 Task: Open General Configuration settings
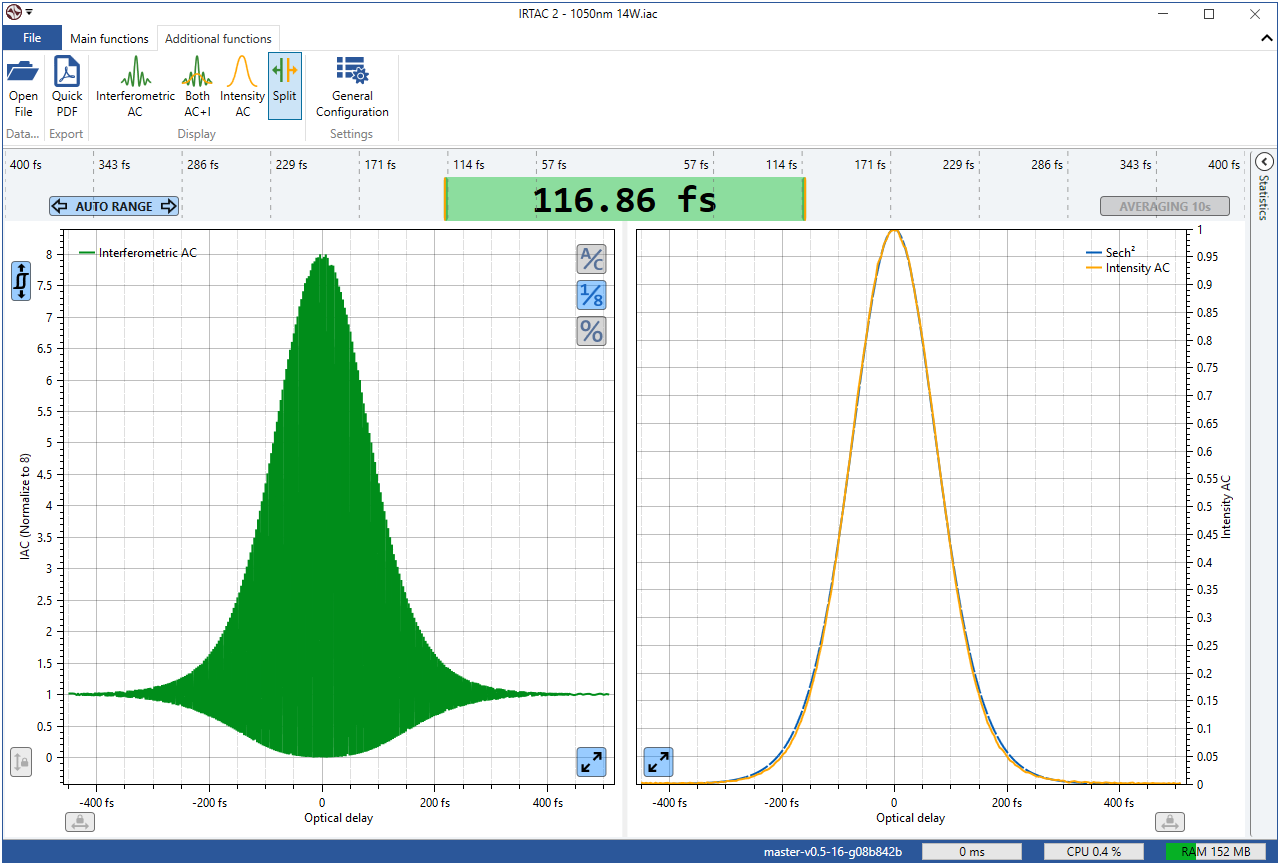coord(352,87)
